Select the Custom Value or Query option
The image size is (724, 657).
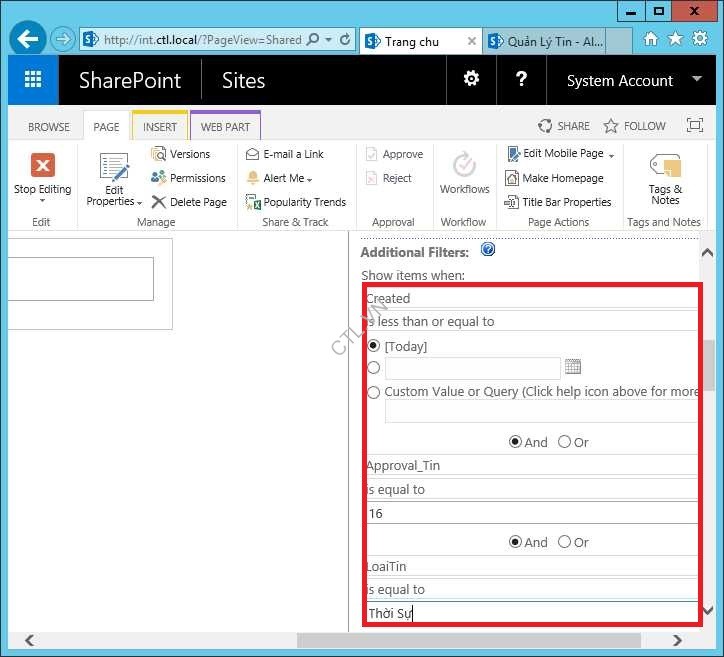(374, 392)
